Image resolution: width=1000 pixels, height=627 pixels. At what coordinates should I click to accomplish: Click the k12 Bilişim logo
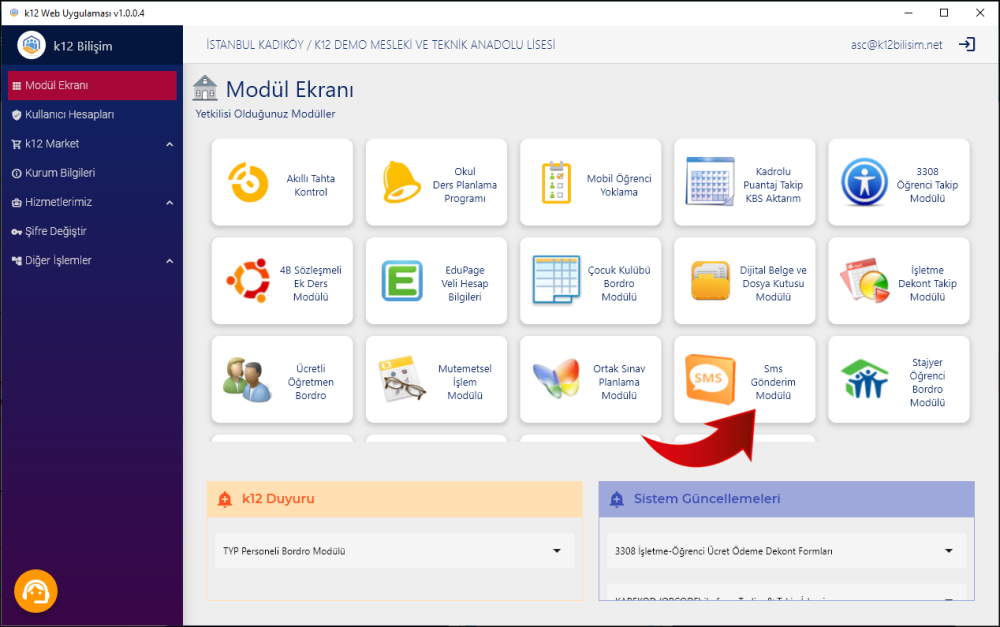(x=31, y=45)
